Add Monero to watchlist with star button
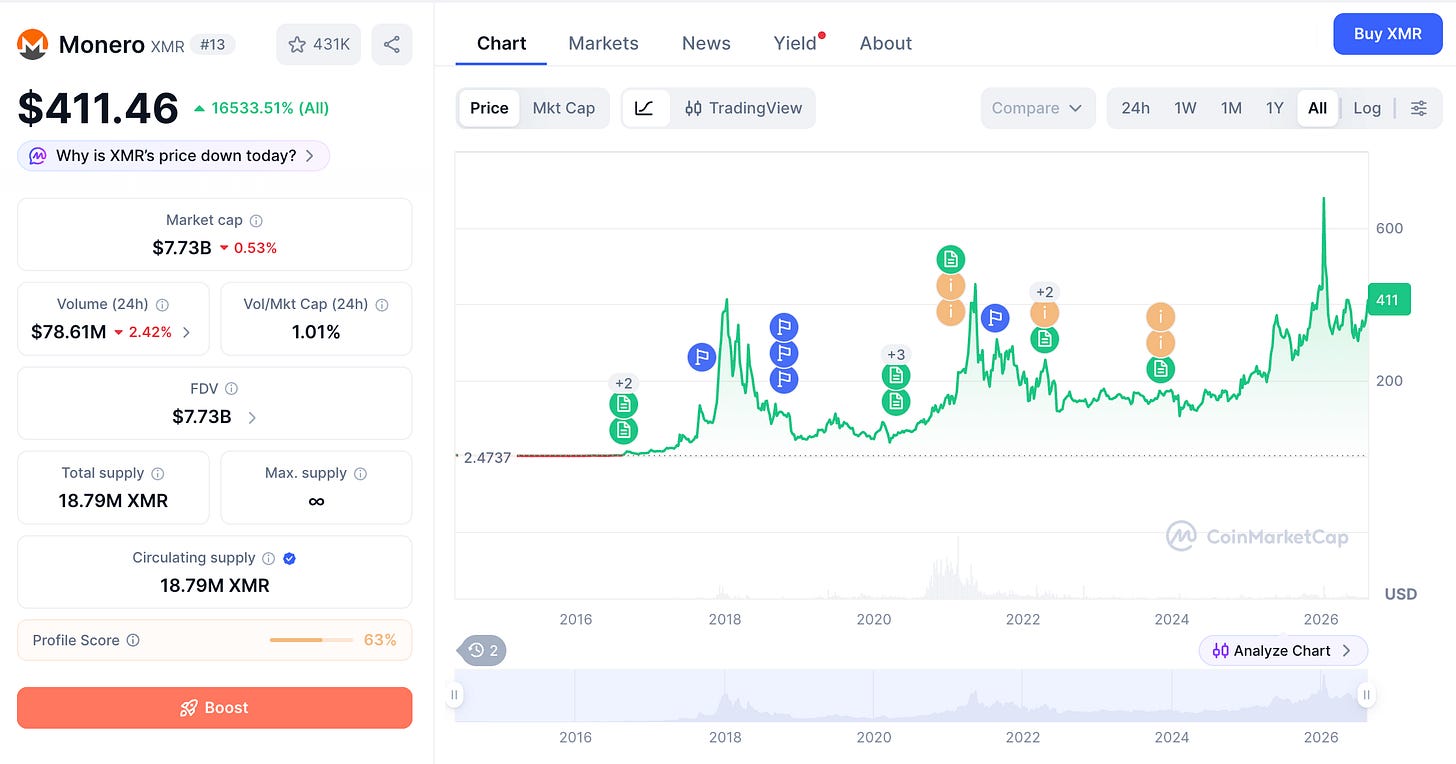1456x764 pixels. 318,44
